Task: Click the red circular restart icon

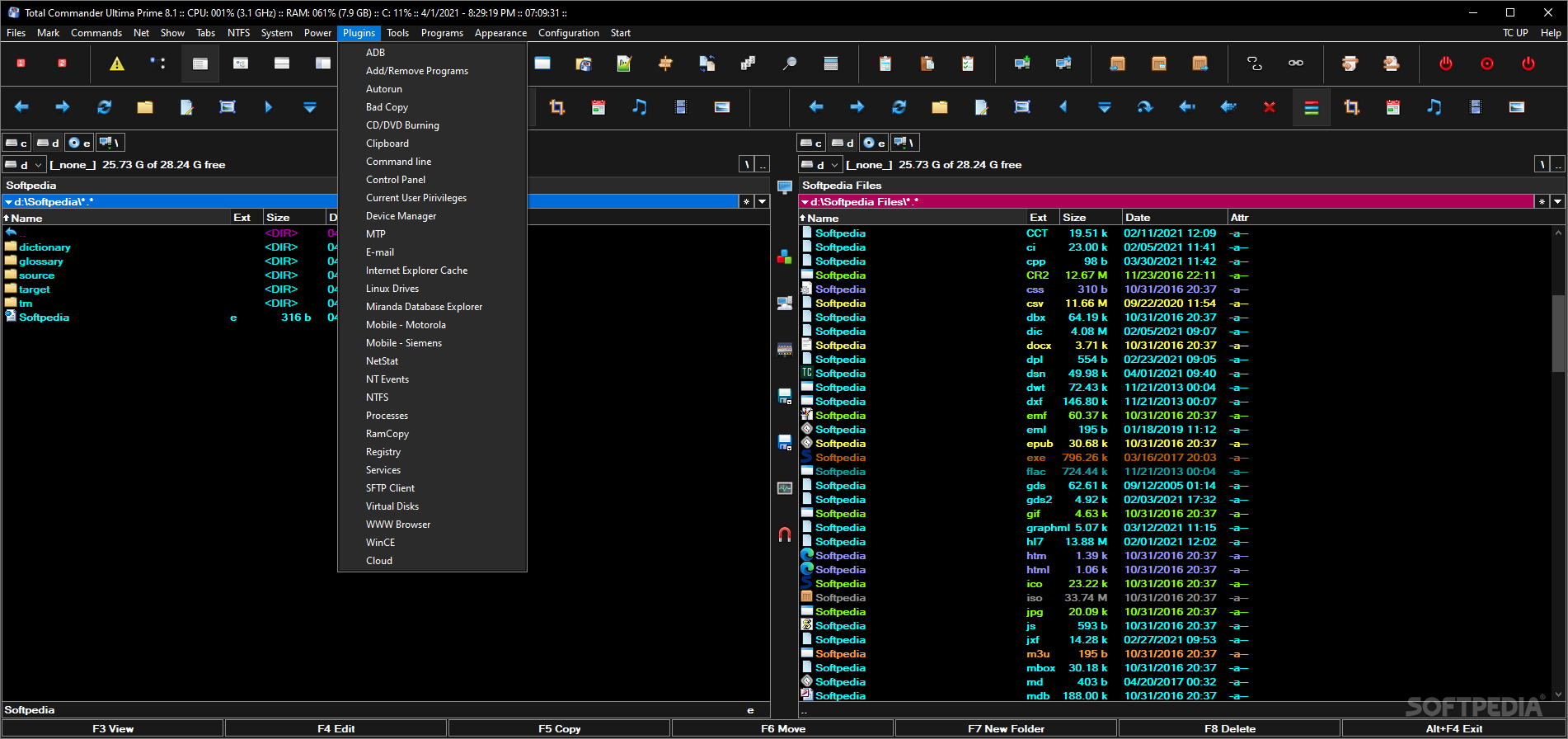Action: tap(1487, 64)
